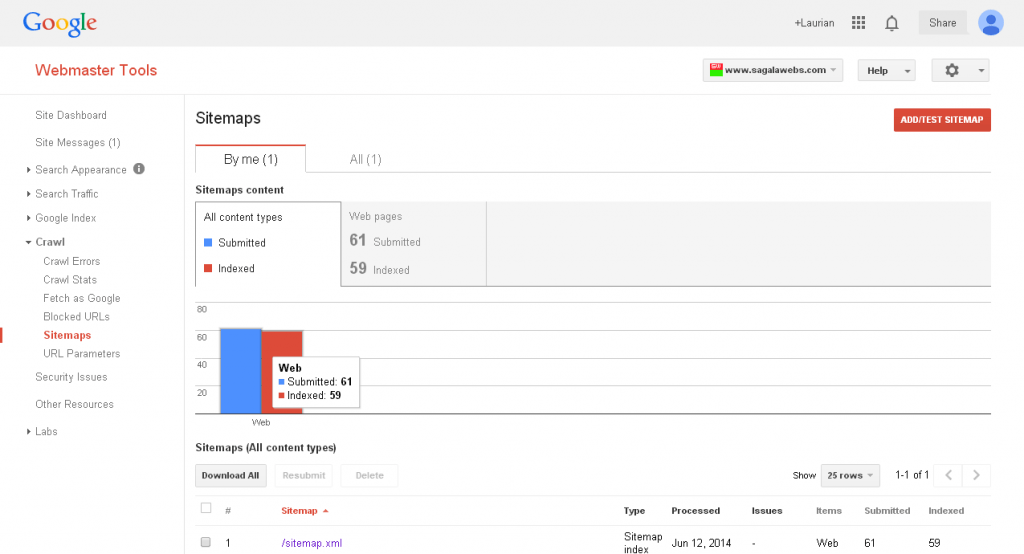Open the /sitemap.xml link
This screenshot has height=554, width=1024.
(x=312, y=543)
